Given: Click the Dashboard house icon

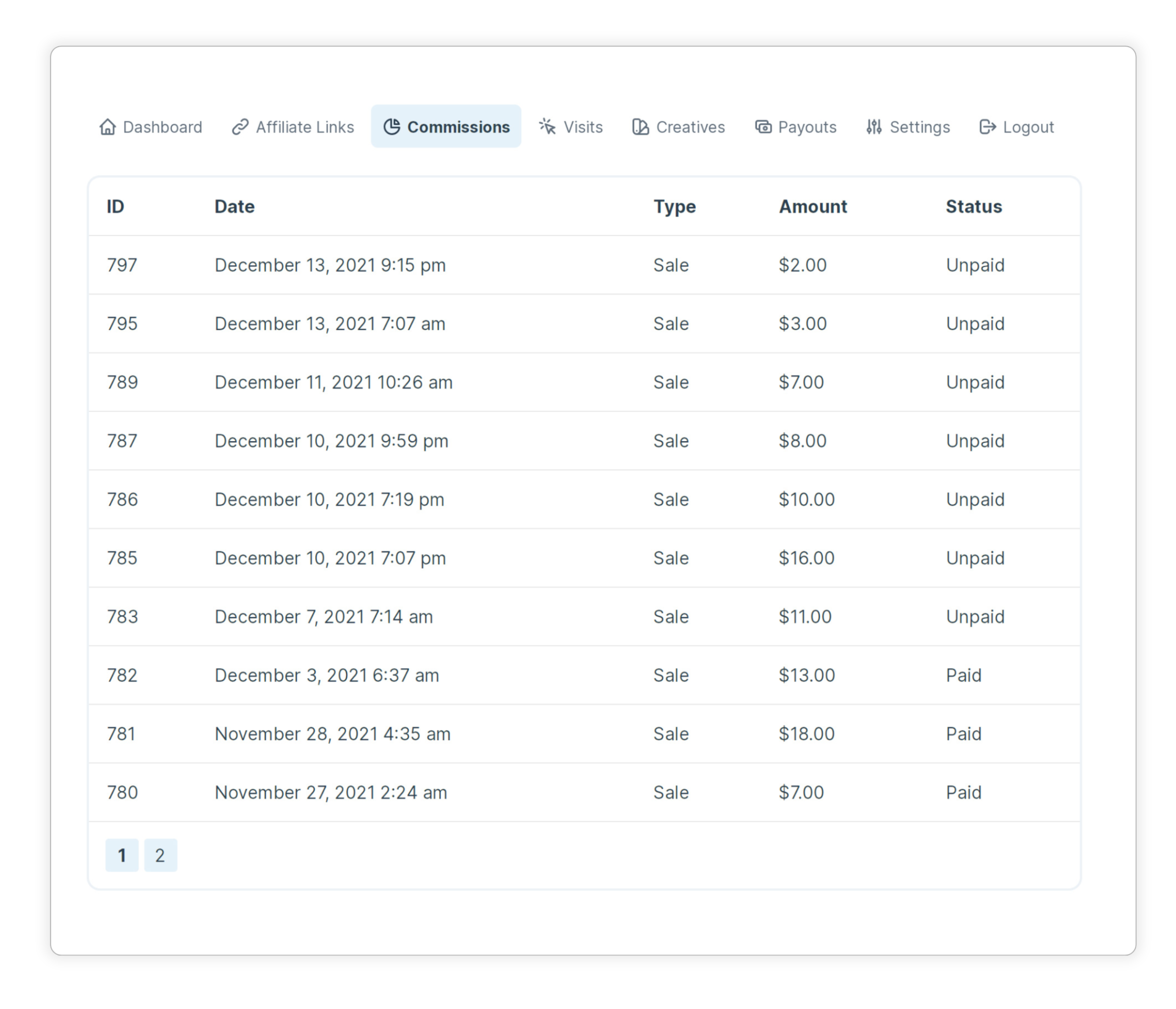Looking at the screenshot, I should point(107,127).
